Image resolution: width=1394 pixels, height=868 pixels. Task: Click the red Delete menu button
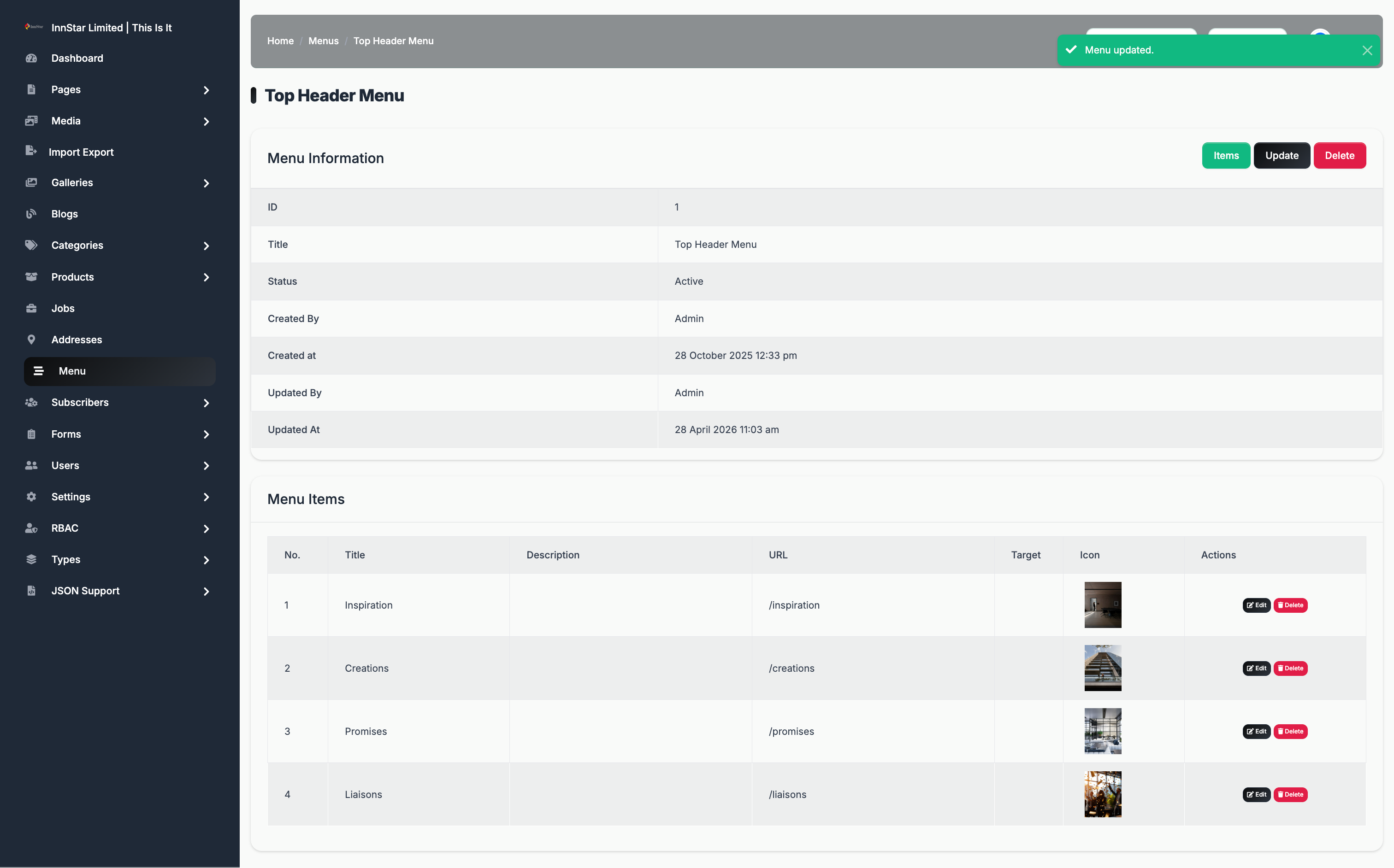point(1340,156)
